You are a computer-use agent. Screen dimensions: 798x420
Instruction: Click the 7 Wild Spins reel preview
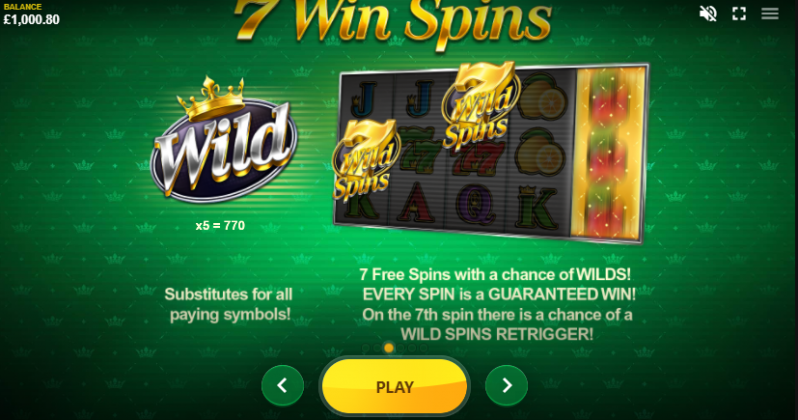(x=491, y=153)
